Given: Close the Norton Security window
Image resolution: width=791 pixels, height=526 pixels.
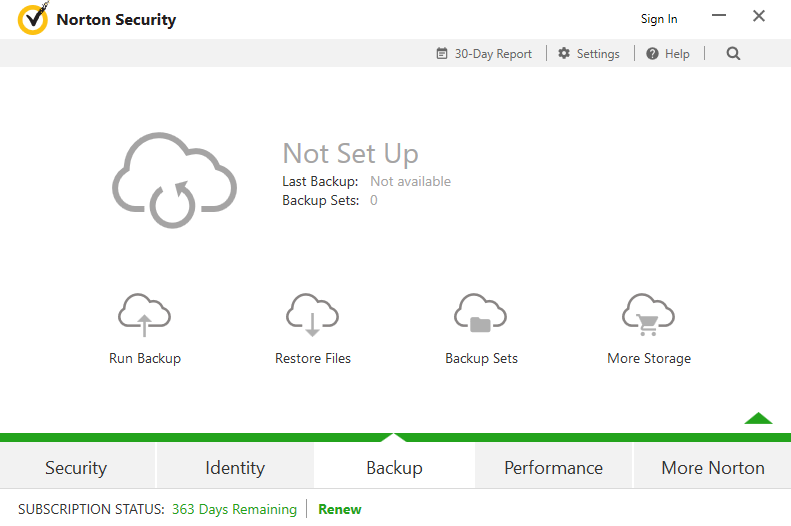Looking at the screenshot, I should coord(759,16).
